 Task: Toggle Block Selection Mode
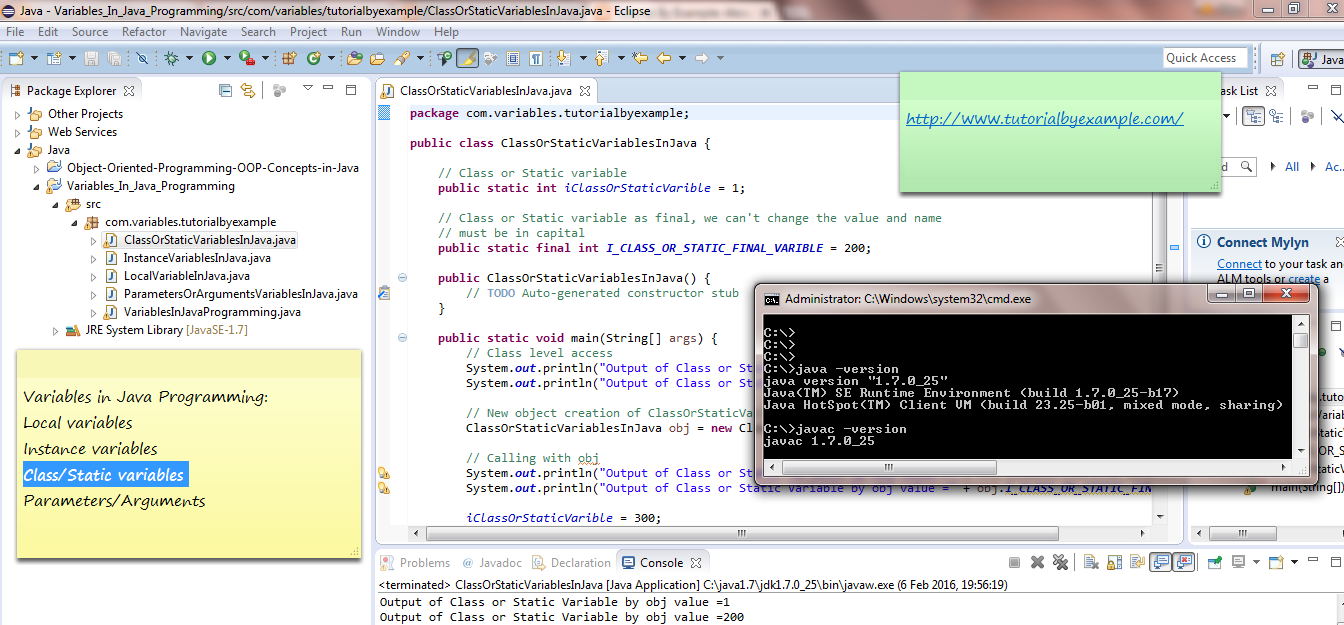tap(513, 58)
